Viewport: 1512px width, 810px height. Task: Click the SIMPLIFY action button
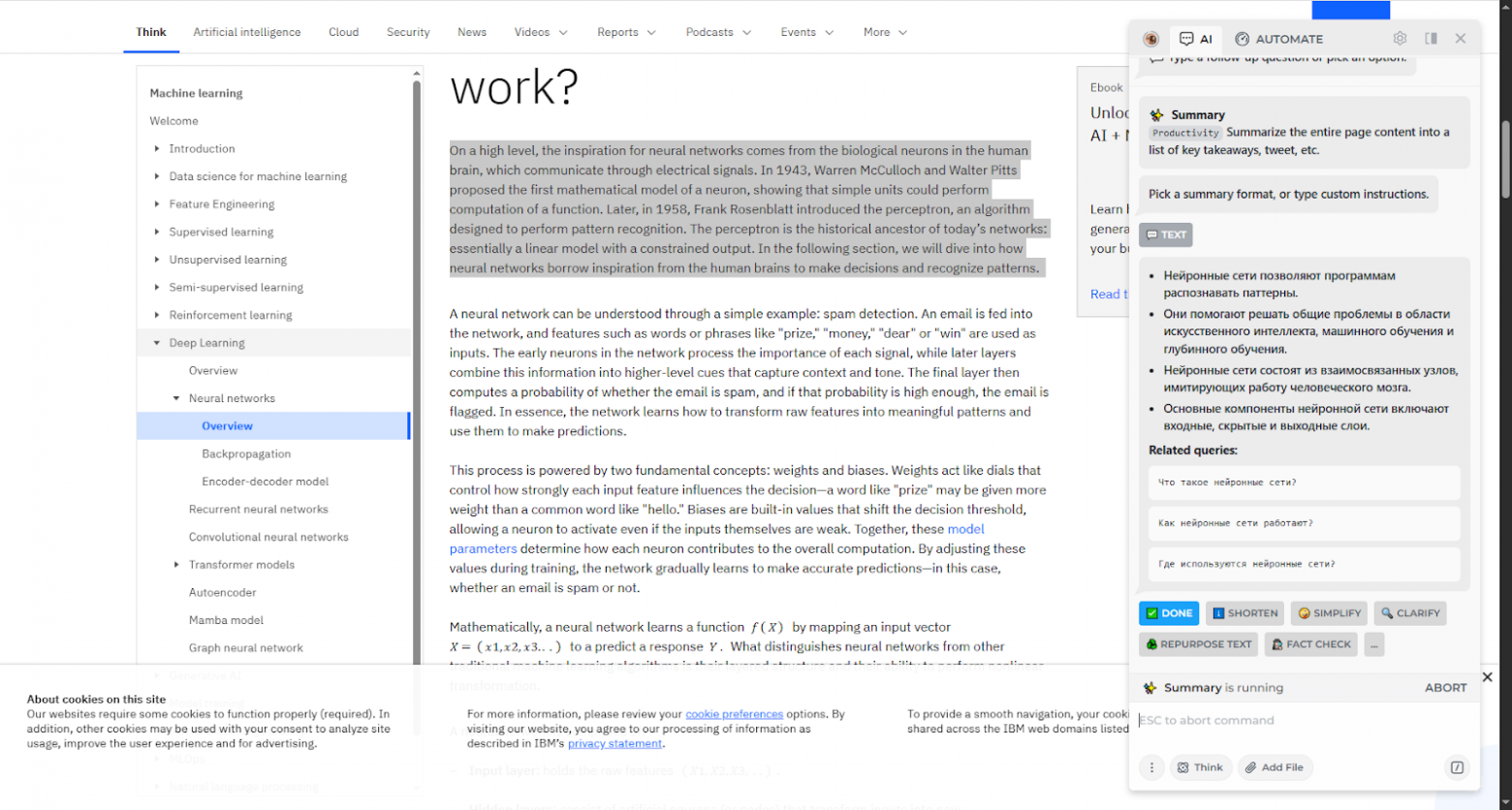(x=1329, y=613)
